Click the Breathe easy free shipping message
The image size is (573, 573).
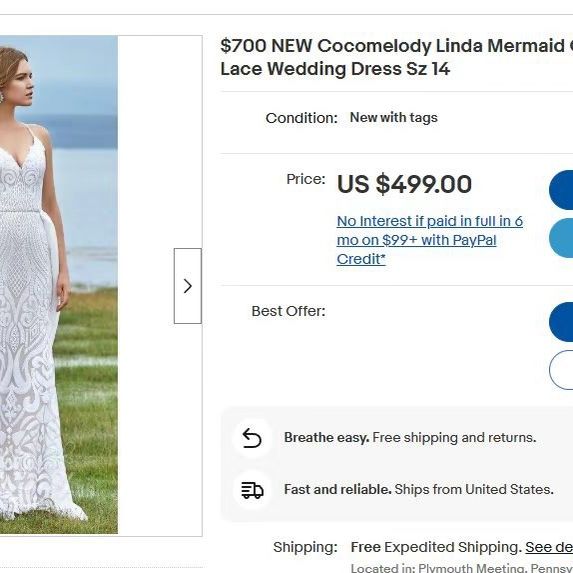410,437
